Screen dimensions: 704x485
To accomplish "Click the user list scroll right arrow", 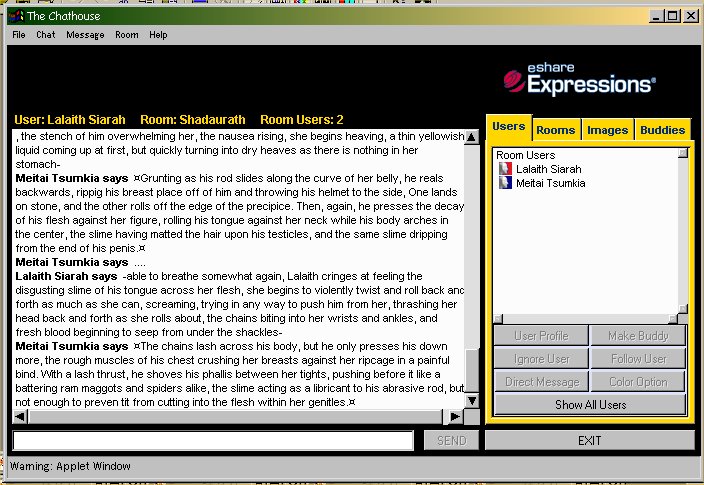I will pyautogui.click(x=673, y=318).
